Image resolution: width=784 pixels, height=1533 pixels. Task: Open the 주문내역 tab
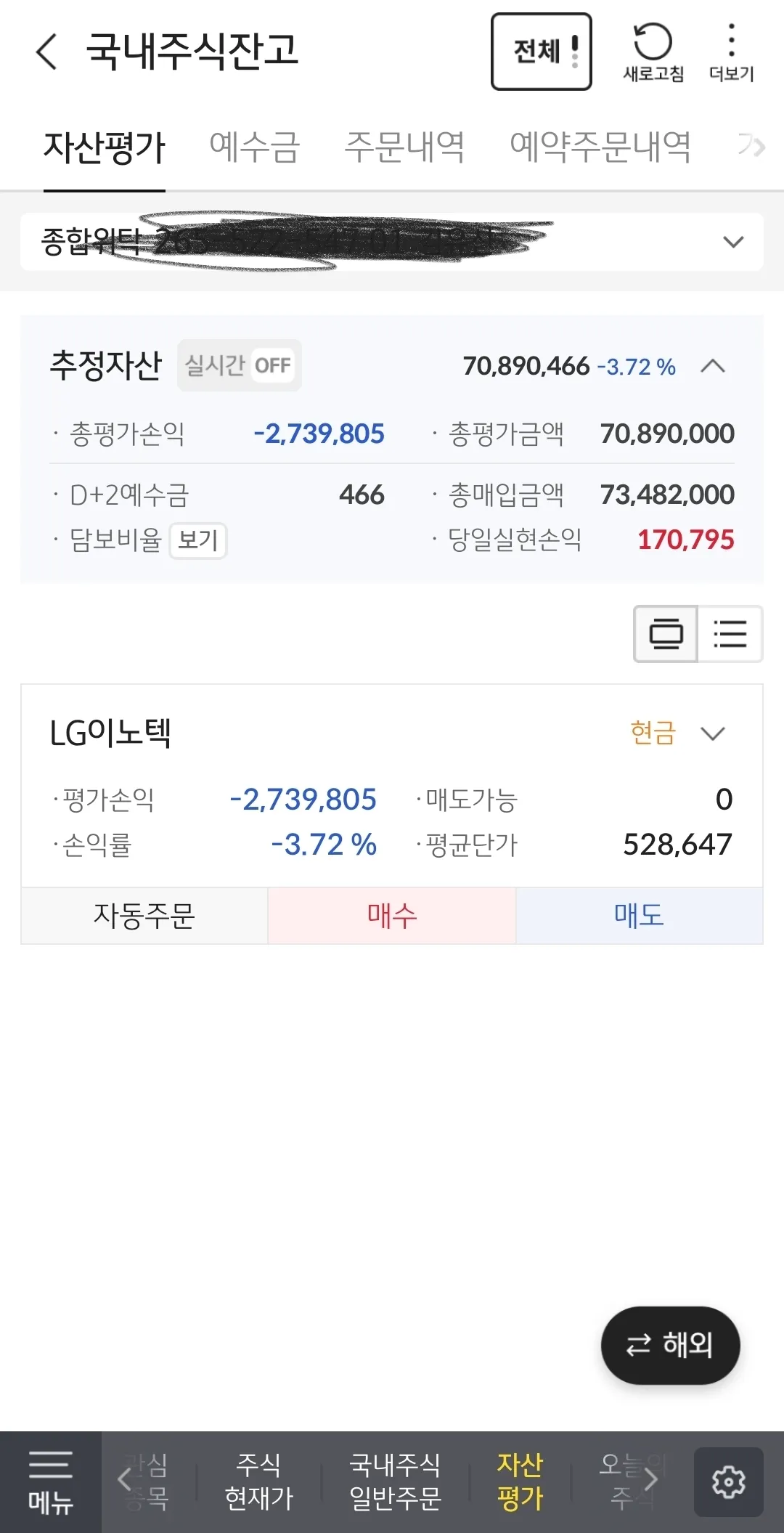pyautogui.click(x=404, y=147)
